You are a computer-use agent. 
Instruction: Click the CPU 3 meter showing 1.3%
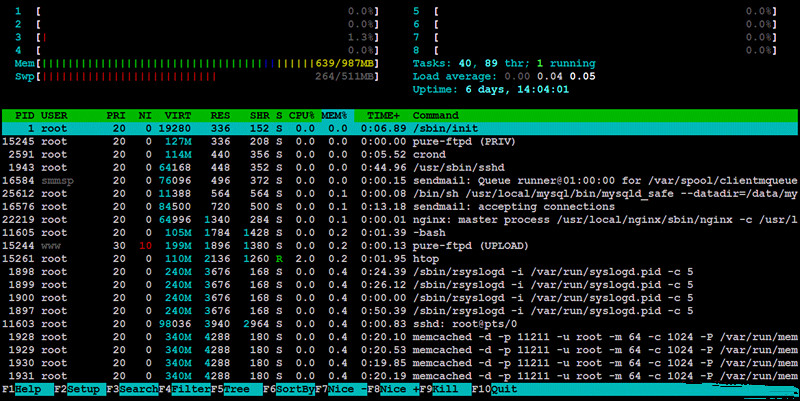pyautogui.click(x=196, y=37)
